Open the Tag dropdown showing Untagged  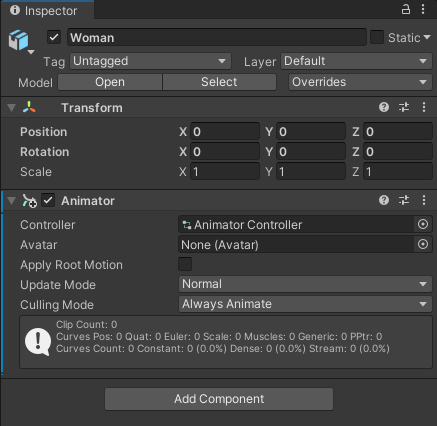tap(150, 61)
